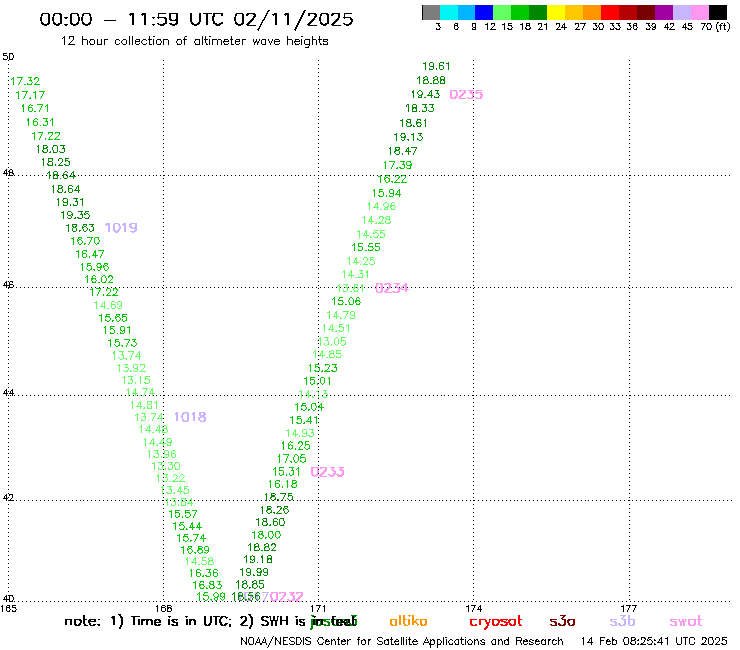Viewport: 740px width, 650px height.
Task: Click the latitude axis label '44'
Action: click(x=8, y=393)
